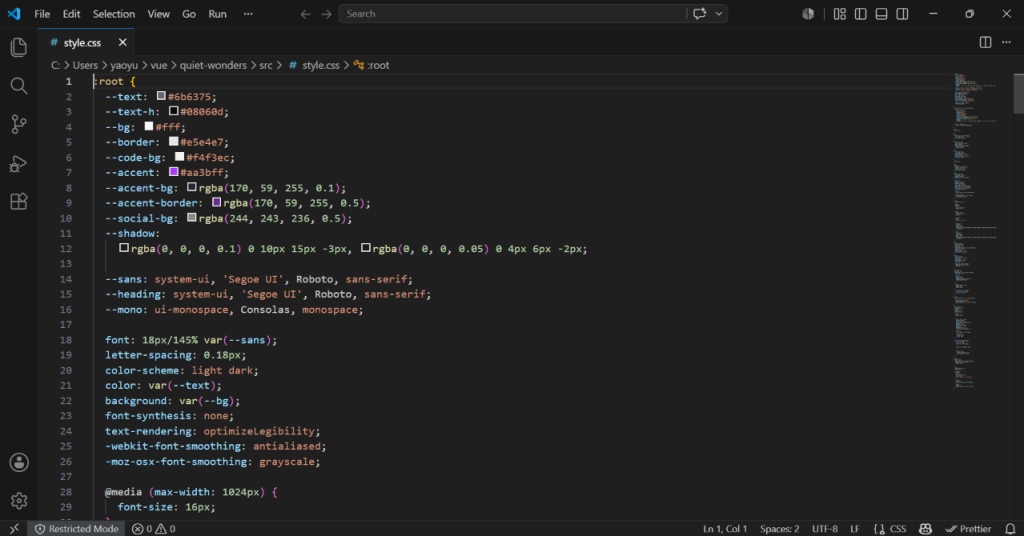Click swatch of --social-bg rgba value

click(192, 217)
